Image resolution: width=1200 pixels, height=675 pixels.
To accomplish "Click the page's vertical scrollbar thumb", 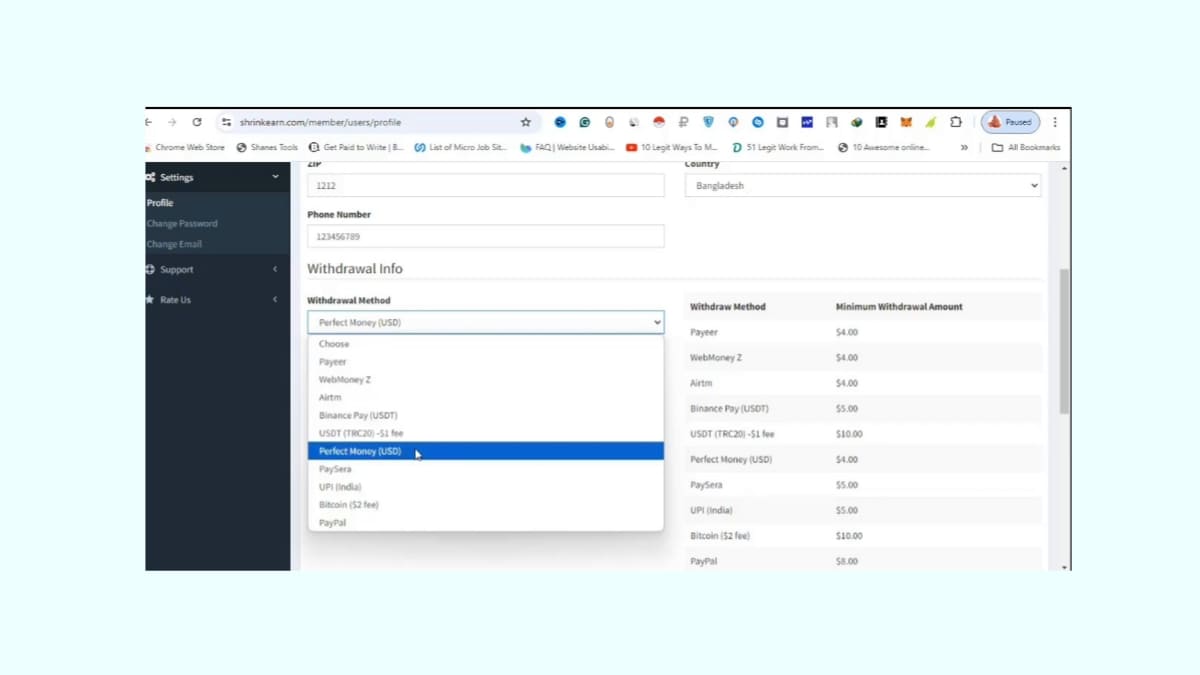I will click(1064, 340).
